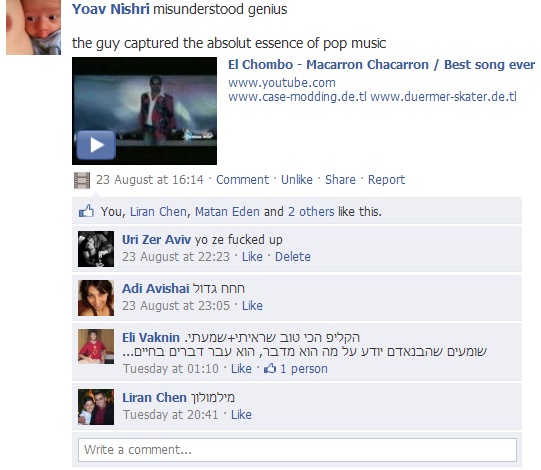Open the El Chombo Macarron Chacarron link

click(382, 65)
